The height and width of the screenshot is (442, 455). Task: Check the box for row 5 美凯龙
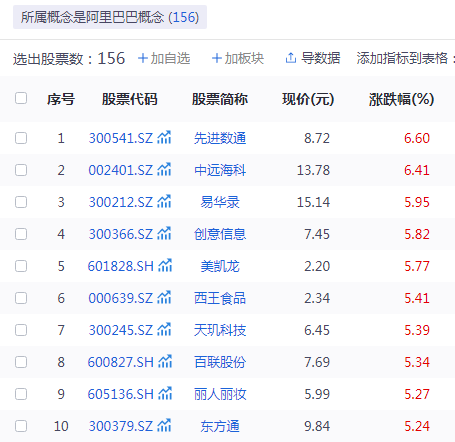(21, 266)
